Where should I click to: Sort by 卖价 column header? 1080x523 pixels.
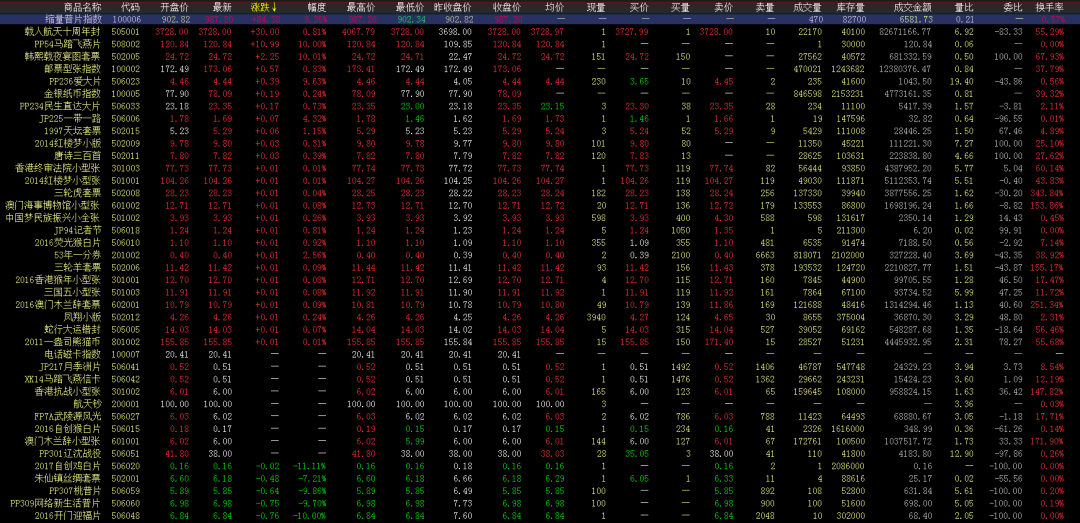point(723,8)
